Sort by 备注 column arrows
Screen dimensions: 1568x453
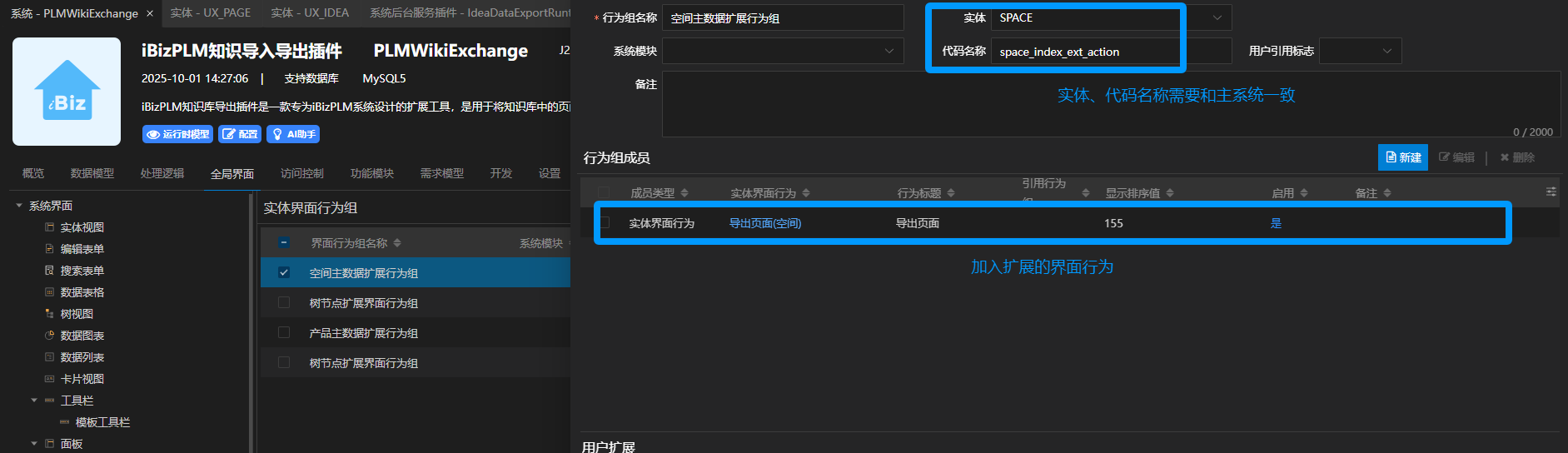(1387, 193)
